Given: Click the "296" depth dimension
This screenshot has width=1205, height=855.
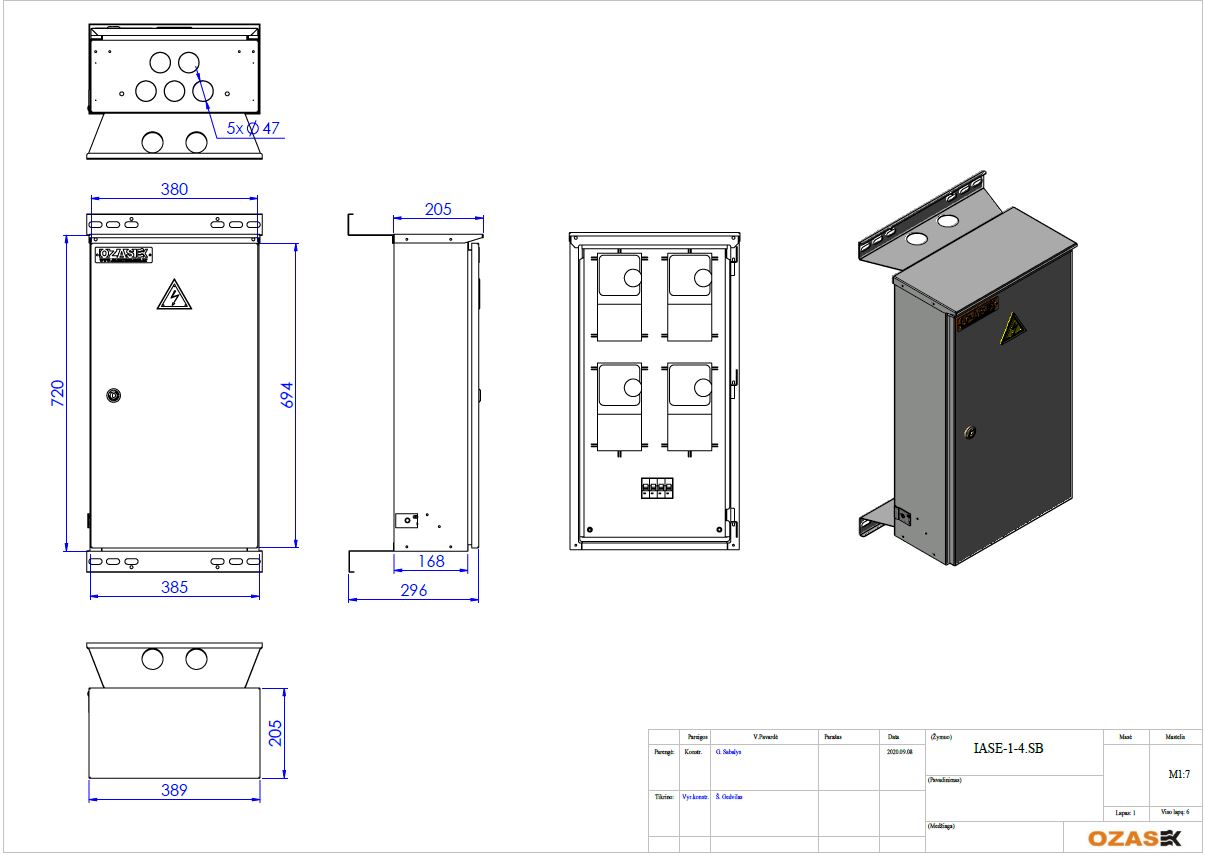Looking at the screenshot, I should tap(413, 590).
